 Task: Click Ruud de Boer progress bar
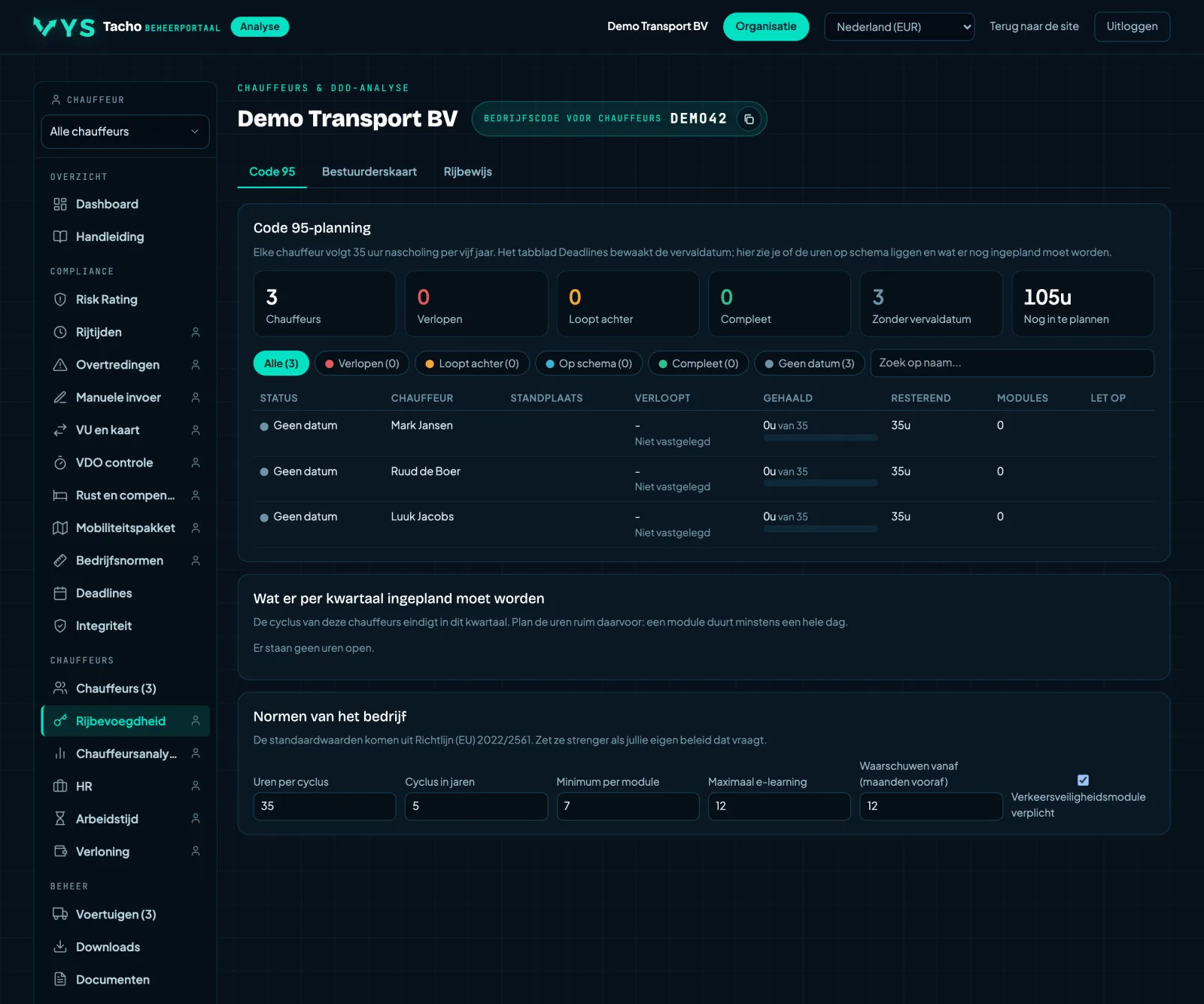[820, 483]
